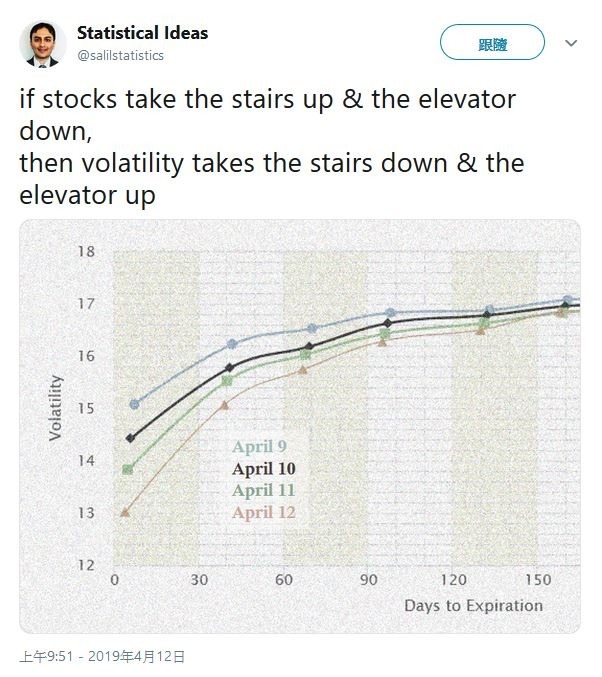This screenshot has width=602, height=677.
Task: Click the April 11 legend label
Action: [263, 490]
